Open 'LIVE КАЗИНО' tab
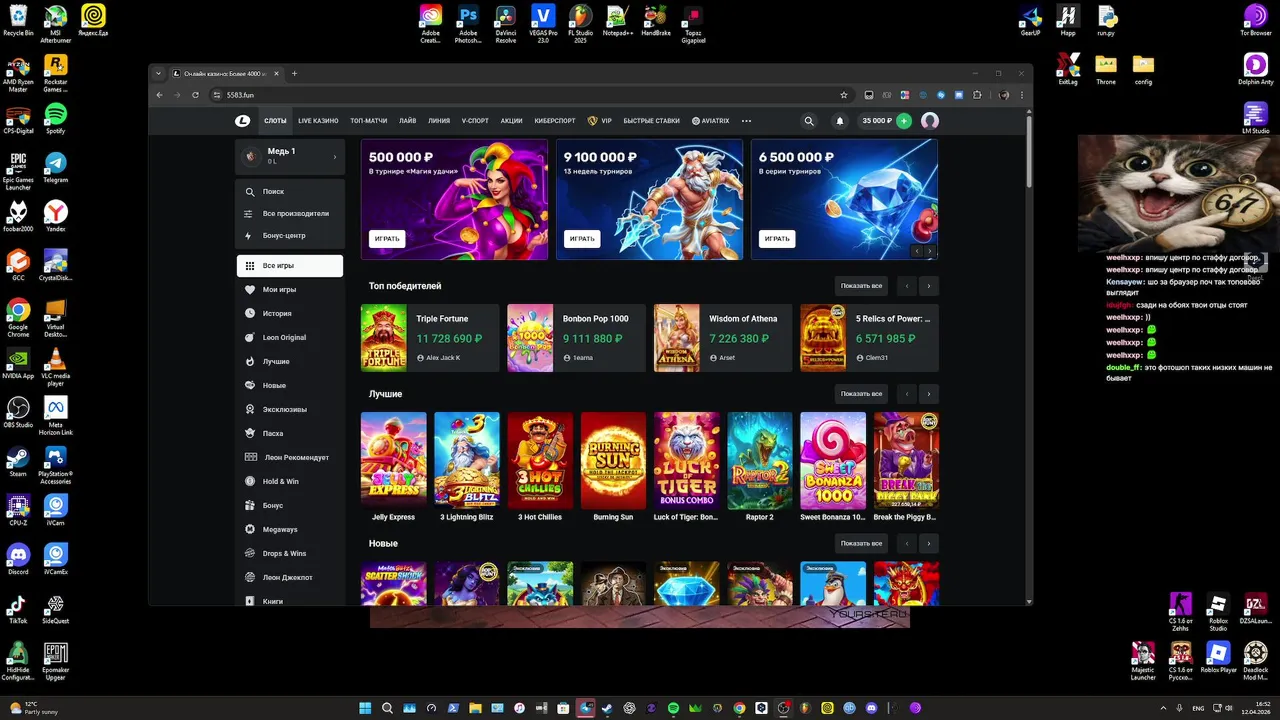 click(x=318, y=121)
